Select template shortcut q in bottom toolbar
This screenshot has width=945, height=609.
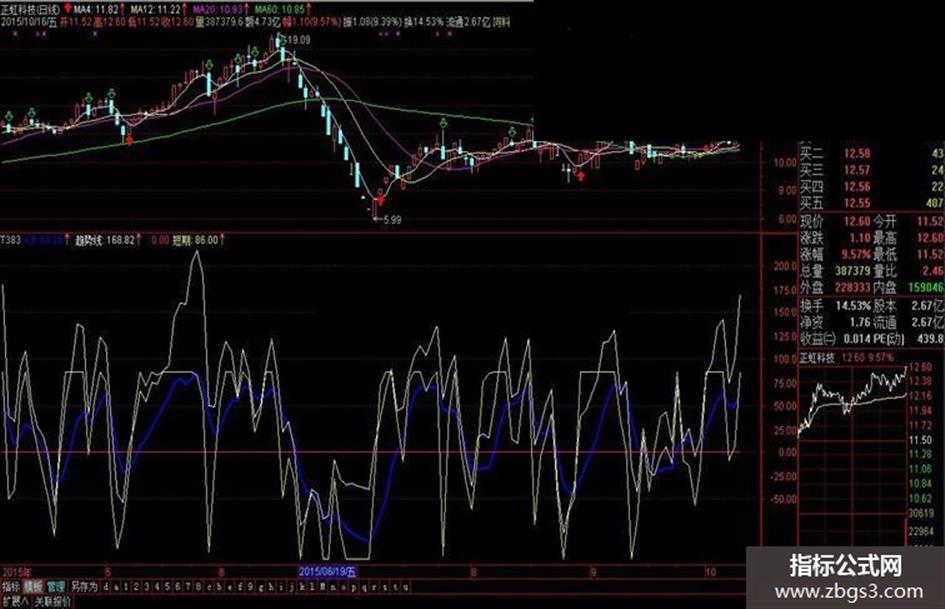(x=363, y=587)
